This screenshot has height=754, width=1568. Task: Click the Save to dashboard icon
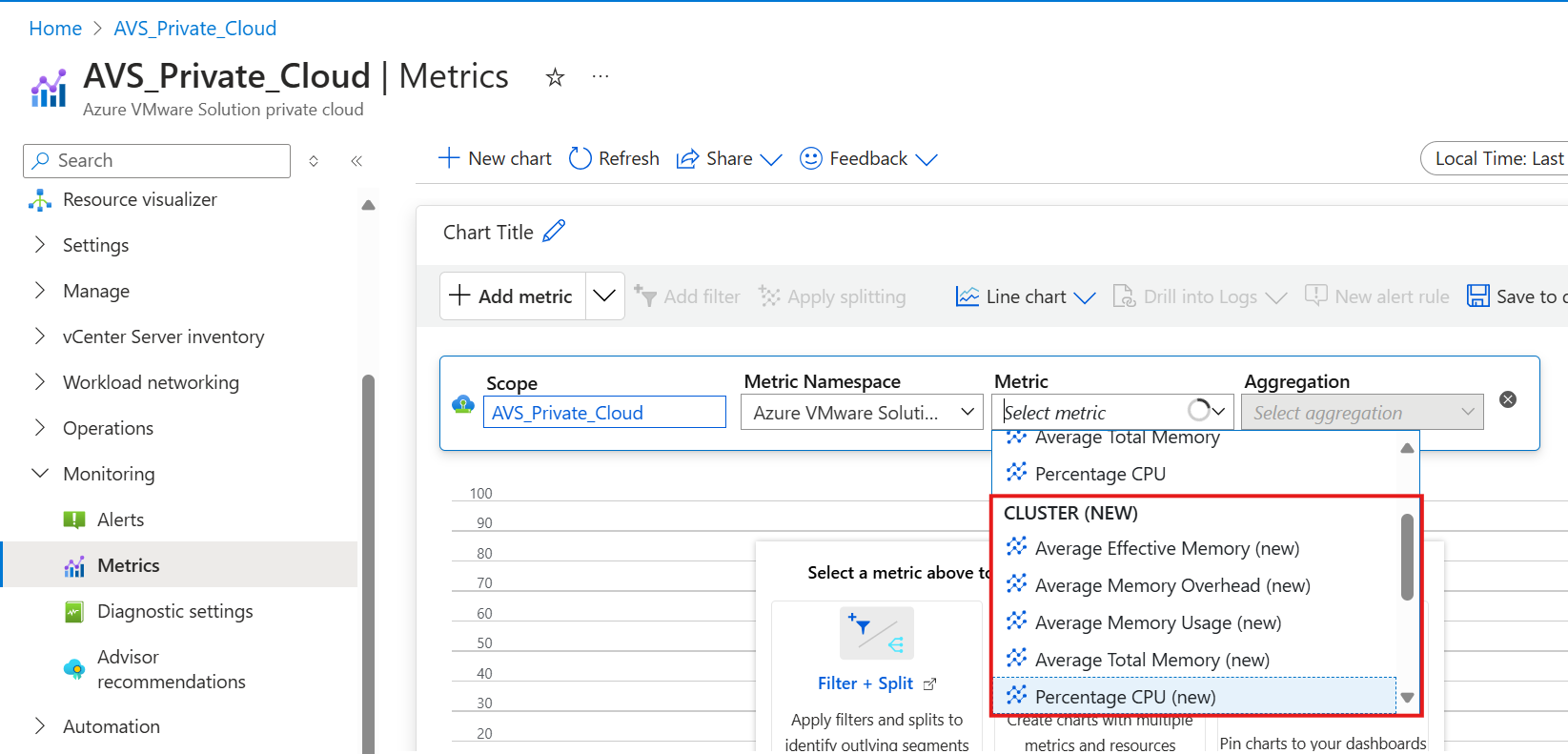(x=1477, y=296)
